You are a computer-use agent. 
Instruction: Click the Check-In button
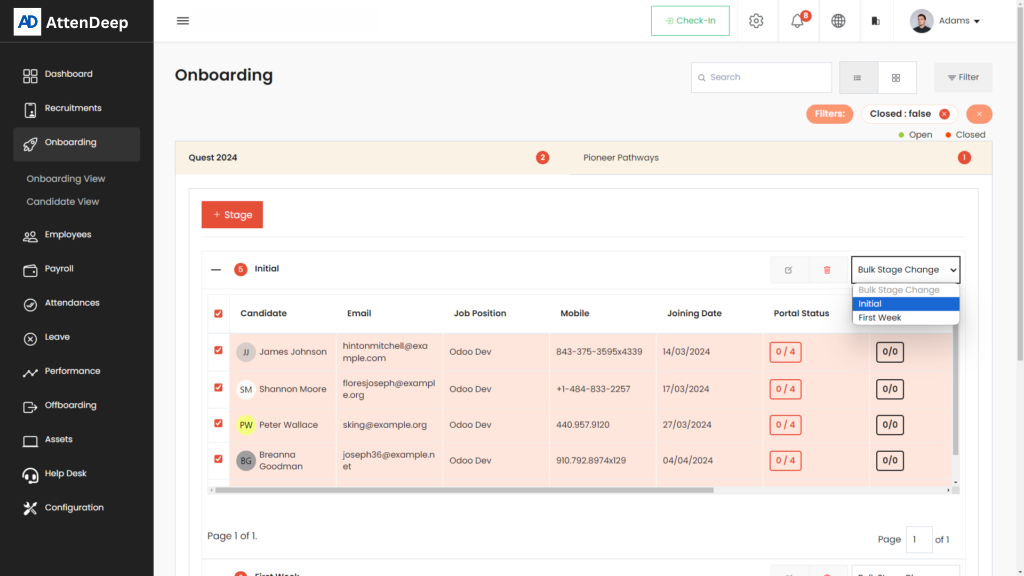tap(690, 21)
